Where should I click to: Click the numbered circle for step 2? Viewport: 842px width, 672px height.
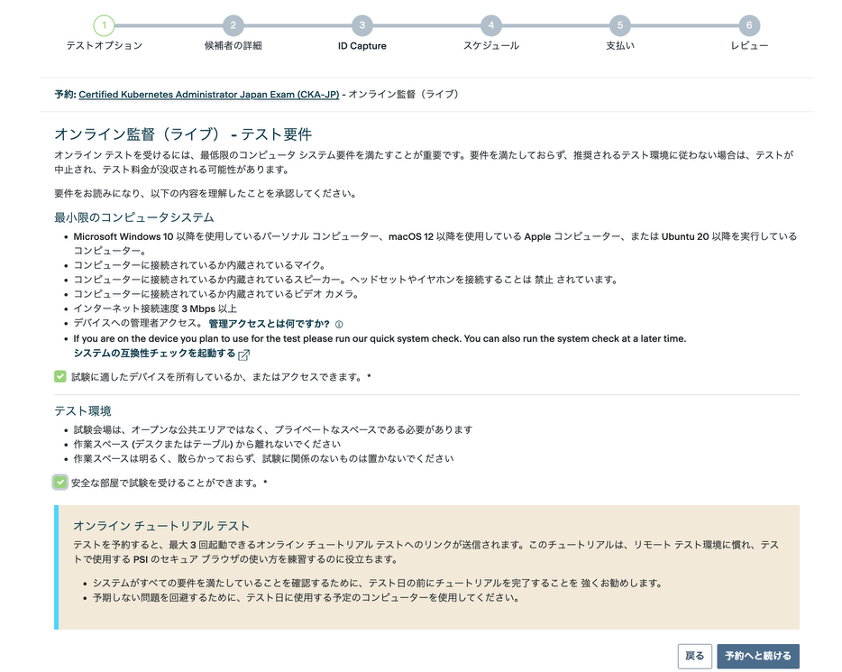(233, 26)
